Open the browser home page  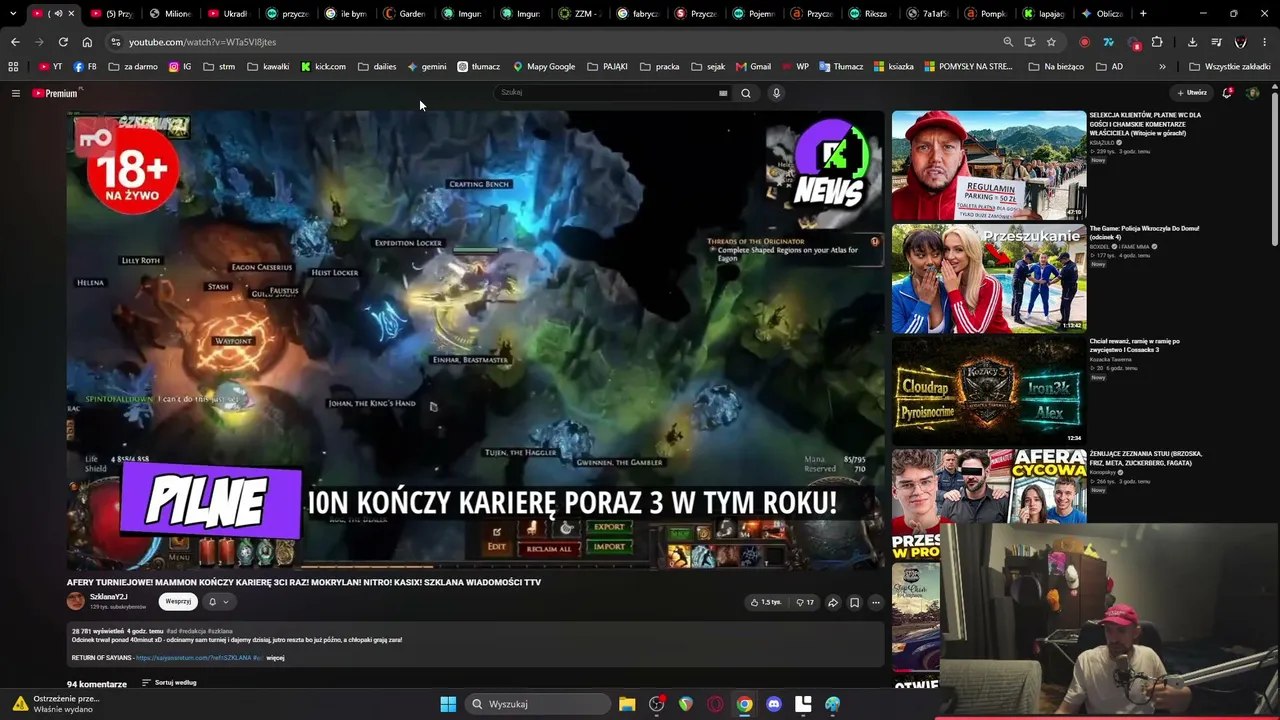tap(87, 42)
